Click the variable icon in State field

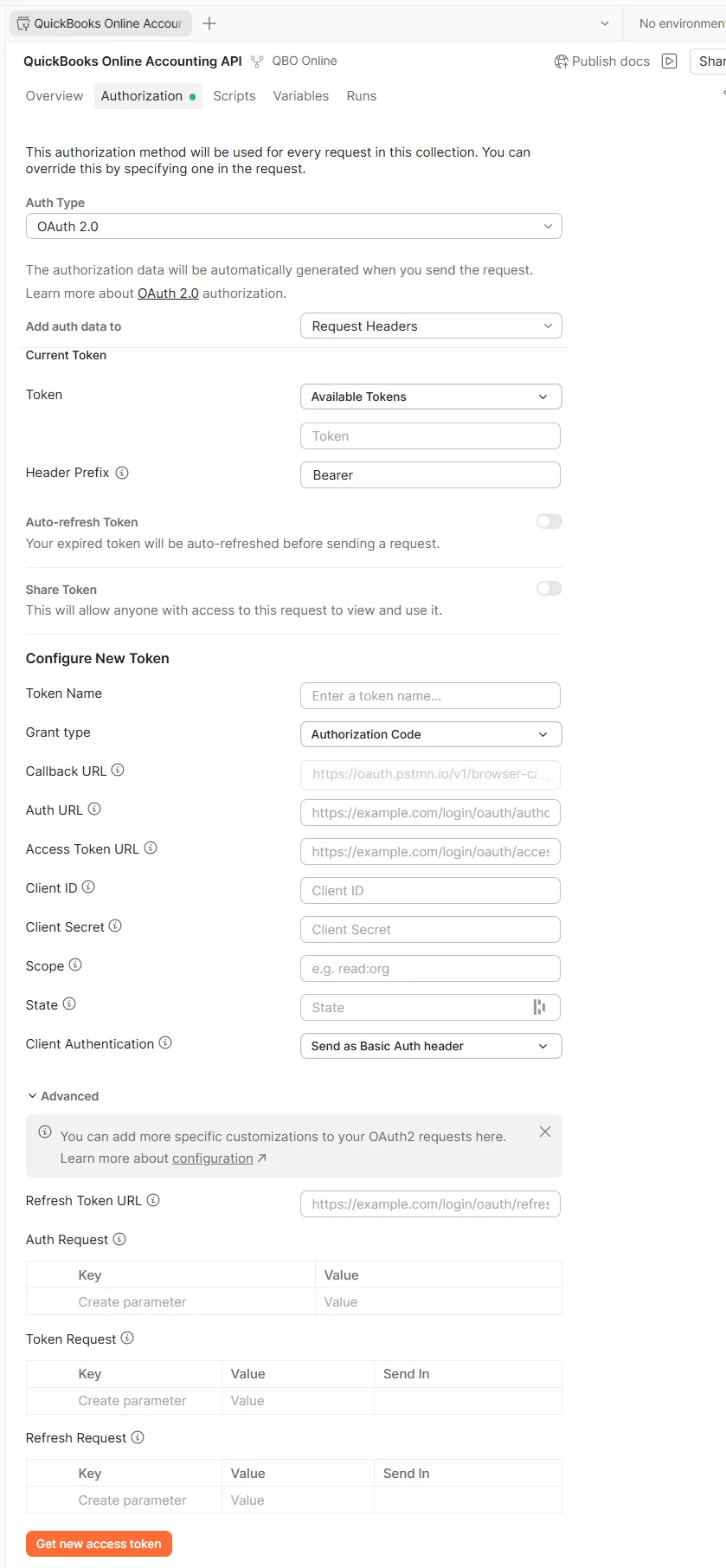(x=539, y=1007)
